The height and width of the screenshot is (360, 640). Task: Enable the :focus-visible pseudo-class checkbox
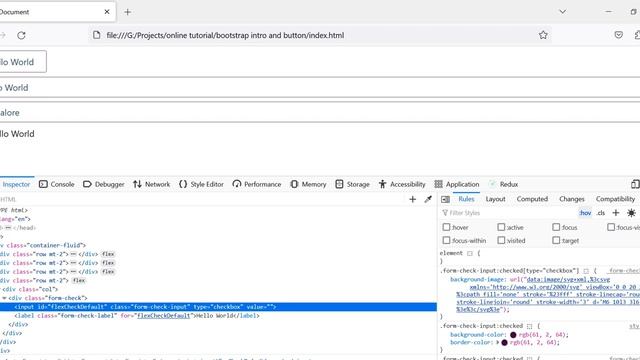pos(611,227)
